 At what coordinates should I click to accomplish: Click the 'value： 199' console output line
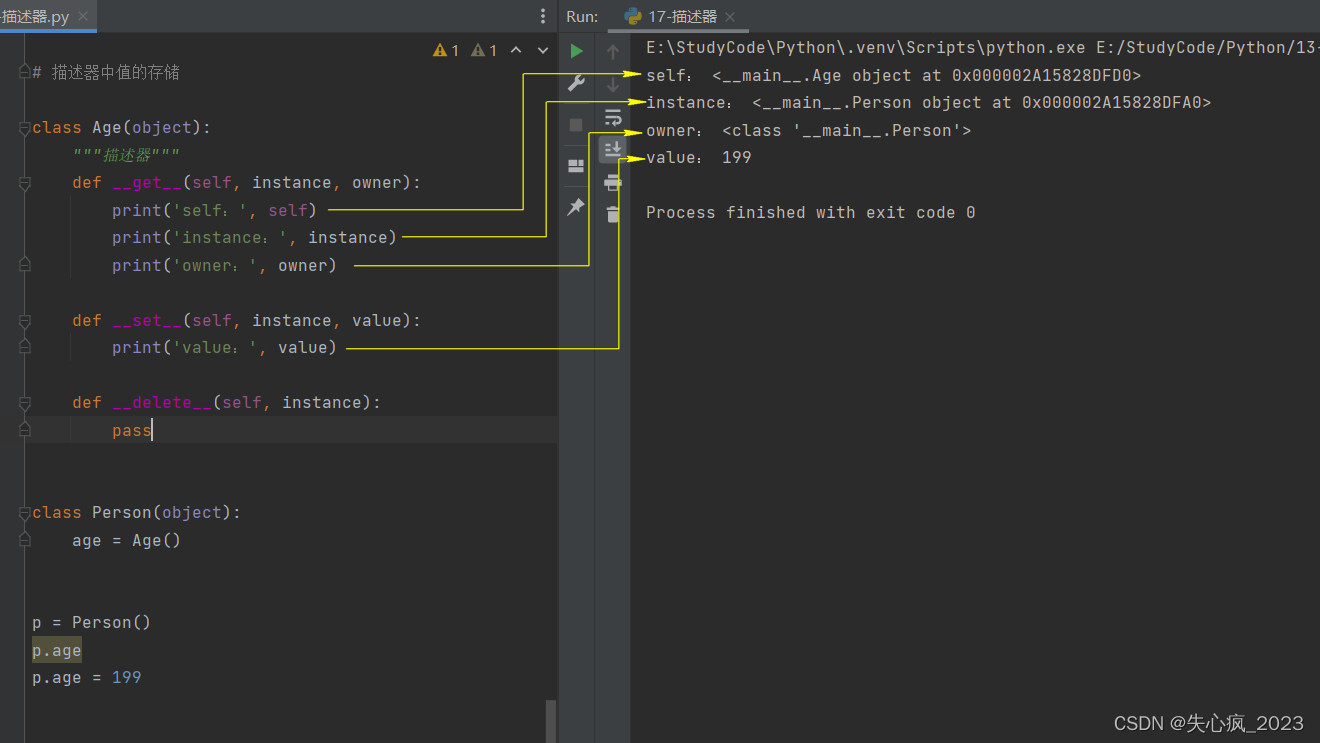(x=698, y=157)
